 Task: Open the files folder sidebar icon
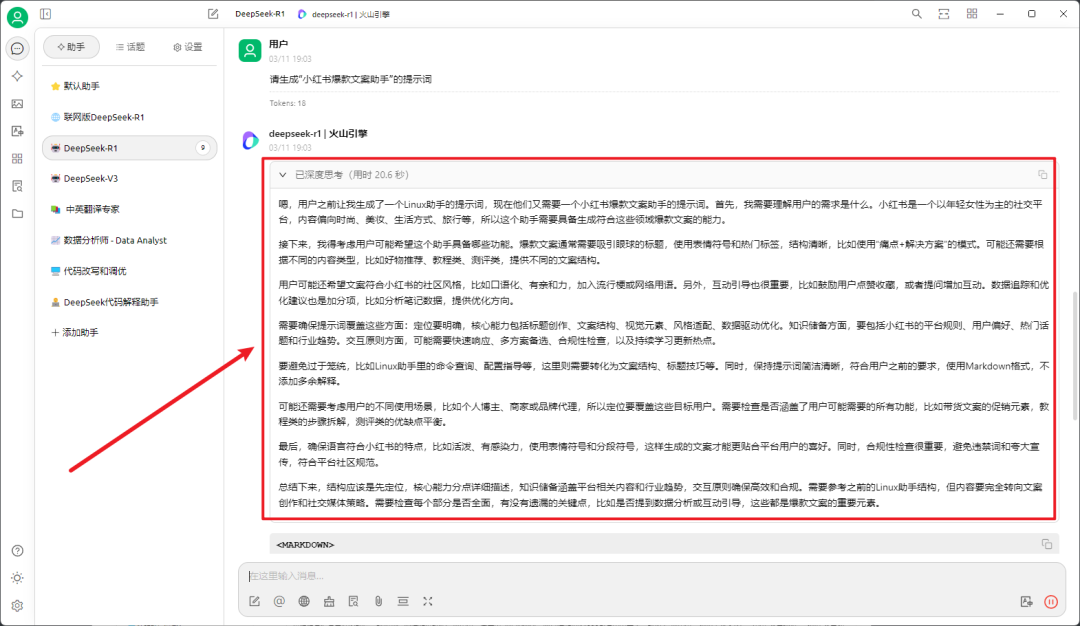coord(17,213)
